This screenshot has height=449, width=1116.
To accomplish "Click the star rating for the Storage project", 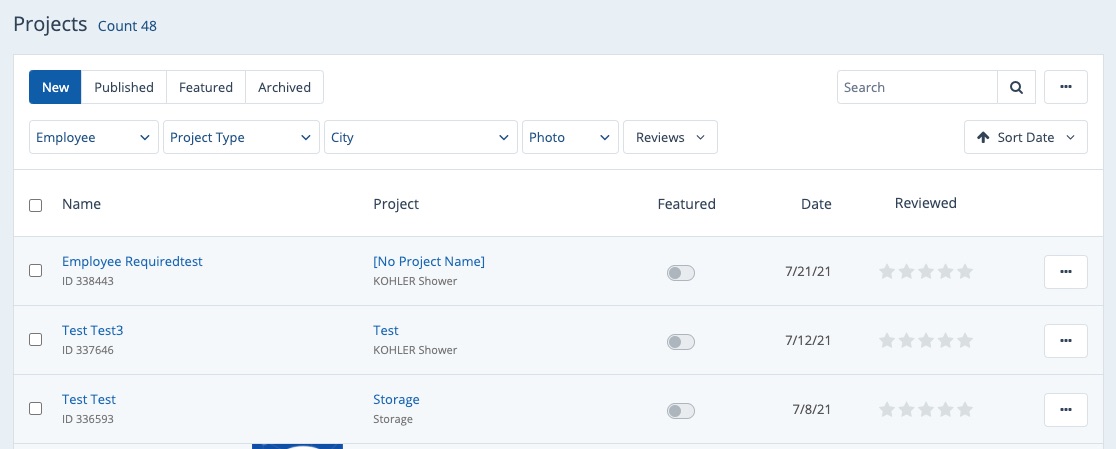I will point(925,410).
